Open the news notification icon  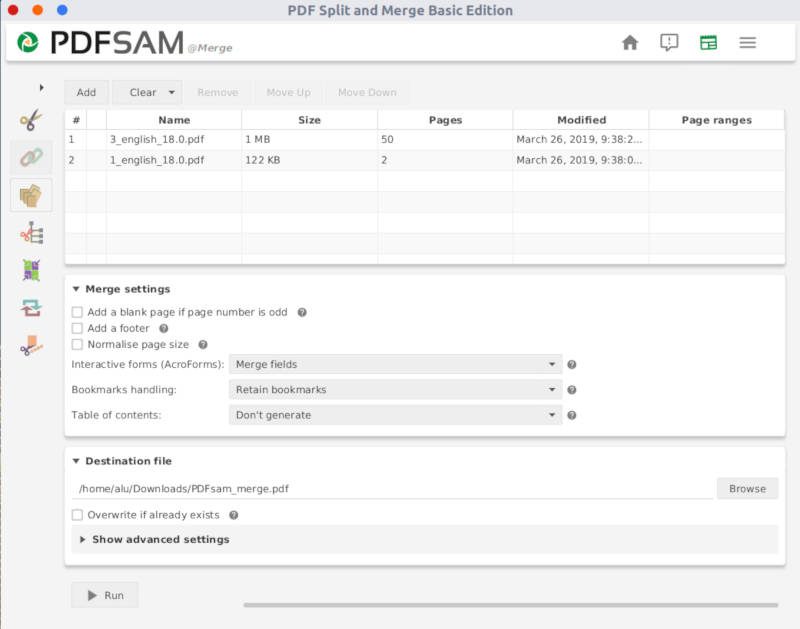(669, 42)
